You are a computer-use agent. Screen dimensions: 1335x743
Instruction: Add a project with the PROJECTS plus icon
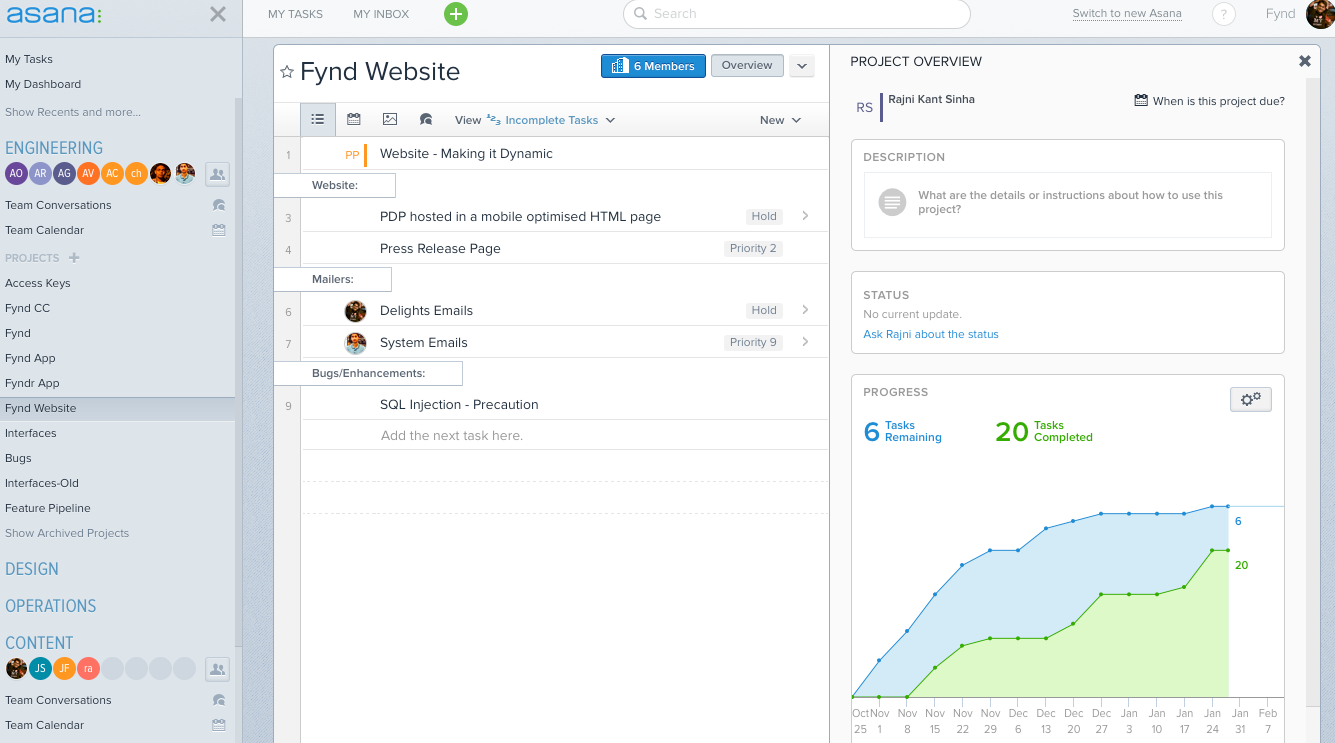point(74,258)
